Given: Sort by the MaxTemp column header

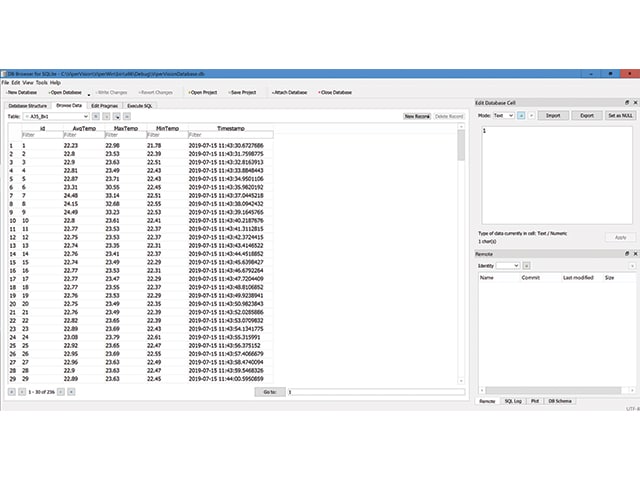Looking at the screenshot, I should coord(126,128).
